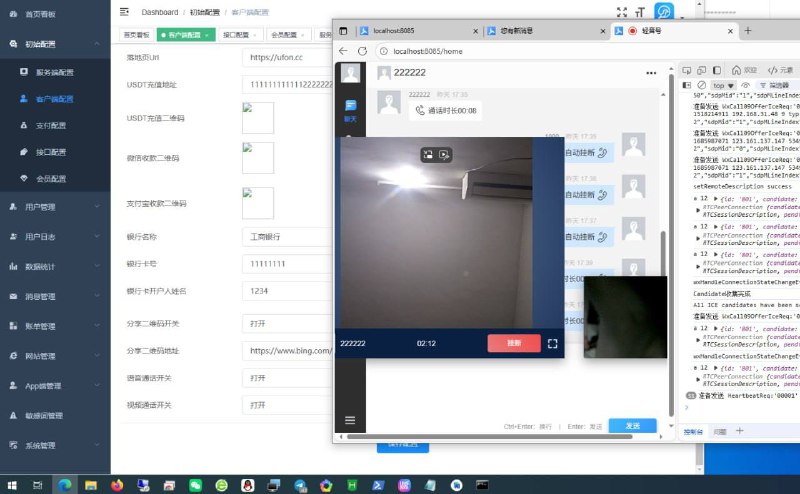800x494 pixels.
Task: Switch to the 接口配置 page tab
Action: click(x=236, y=35)
